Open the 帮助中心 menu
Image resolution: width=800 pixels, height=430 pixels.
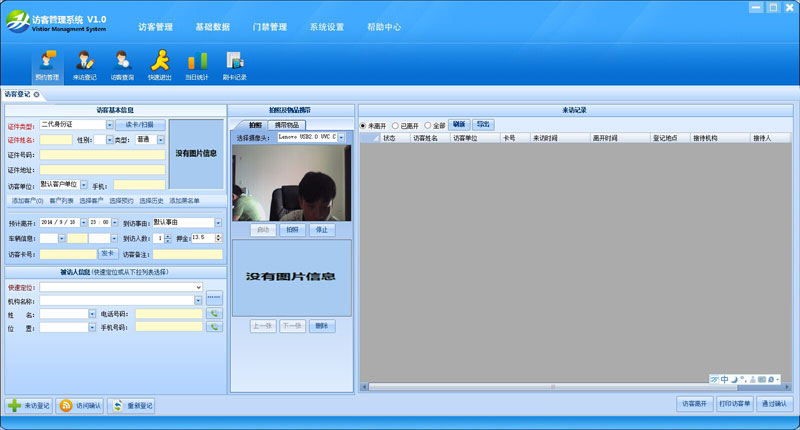tap(384, 27)
